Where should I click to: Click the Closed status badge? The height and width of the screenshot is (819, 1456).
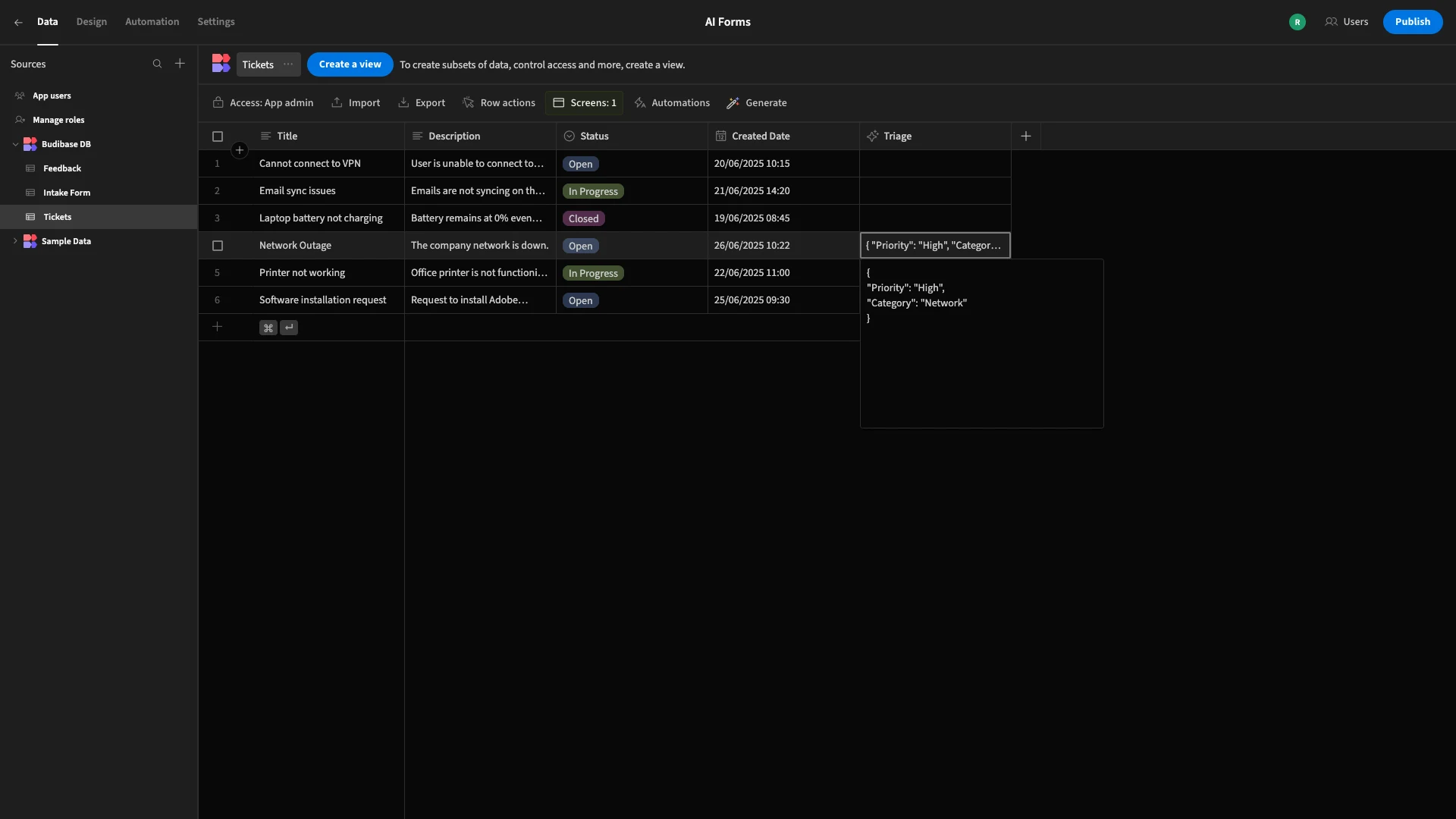click(583, 218)
